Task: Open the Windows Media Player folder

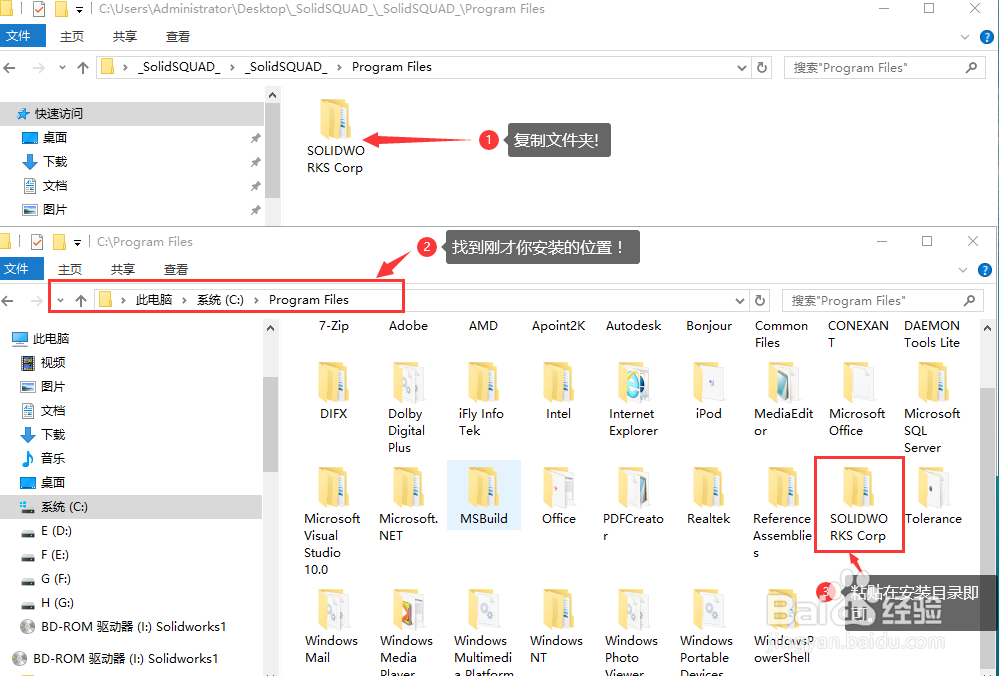Action: click(406, 631)
